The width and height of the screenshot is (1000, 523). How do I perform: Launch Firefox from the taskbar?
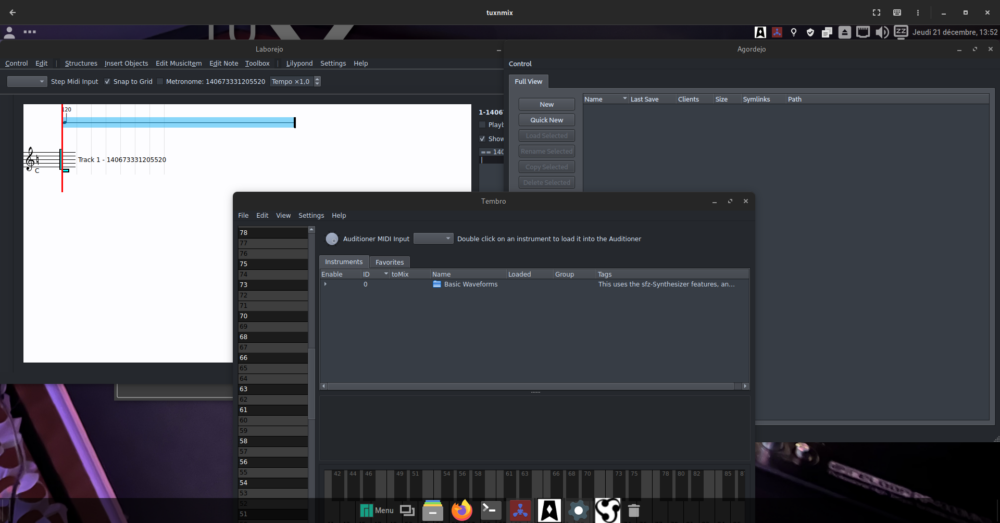pyautogui.click(x=462, y=510)
